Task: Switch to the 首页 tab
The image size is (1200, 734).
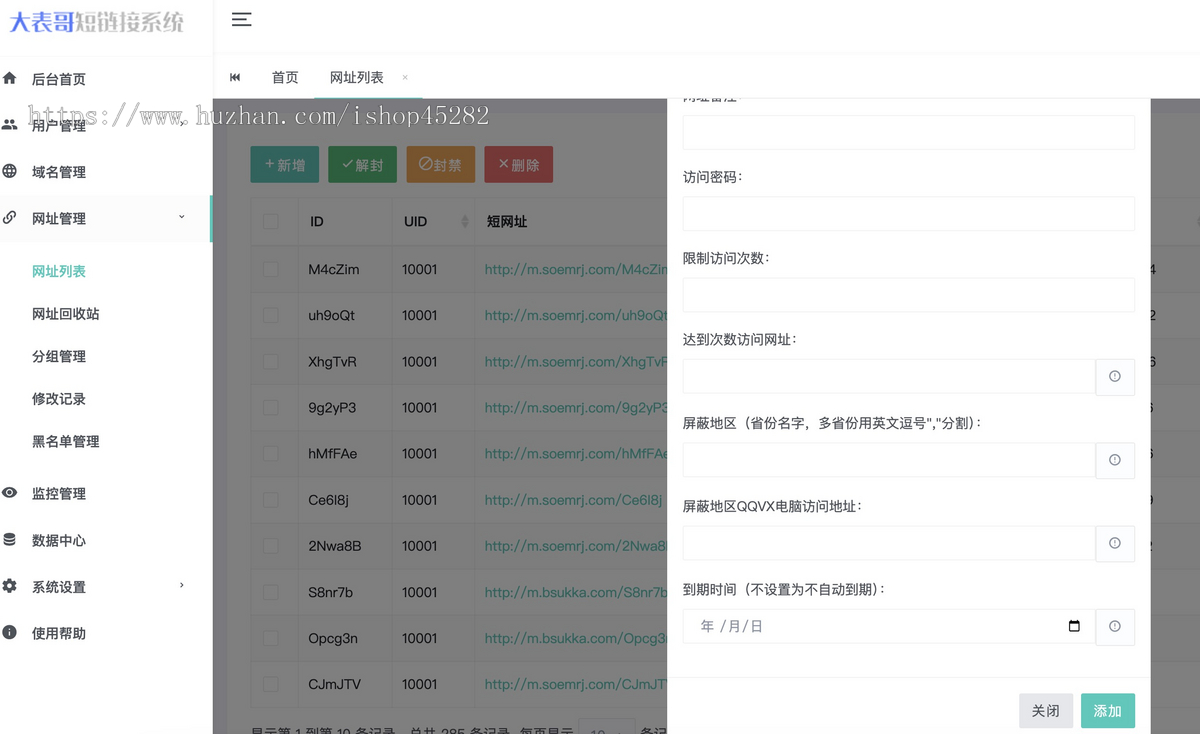Action: 285,77
